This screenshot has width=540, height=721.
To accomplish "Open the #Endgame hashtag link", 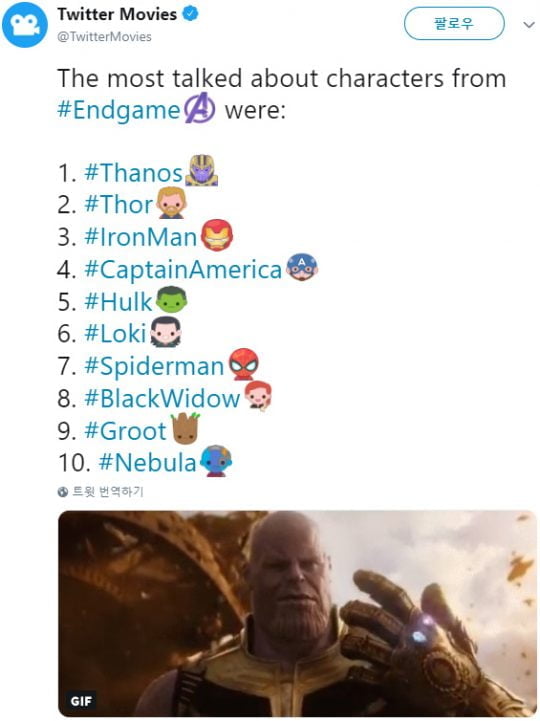I will pyautogui.click(x=119, y=110).
